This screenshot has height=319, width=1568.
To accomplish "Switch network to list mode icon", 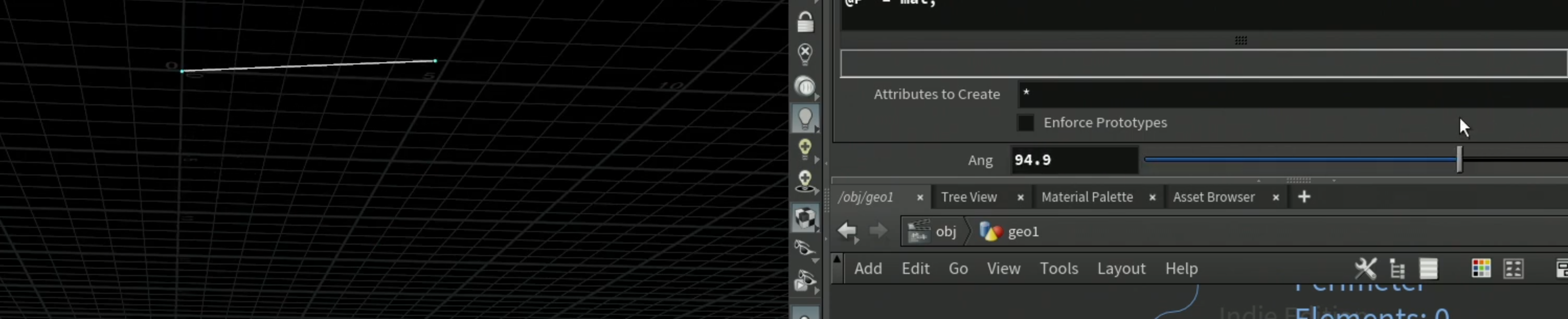I will (1428, 268).
